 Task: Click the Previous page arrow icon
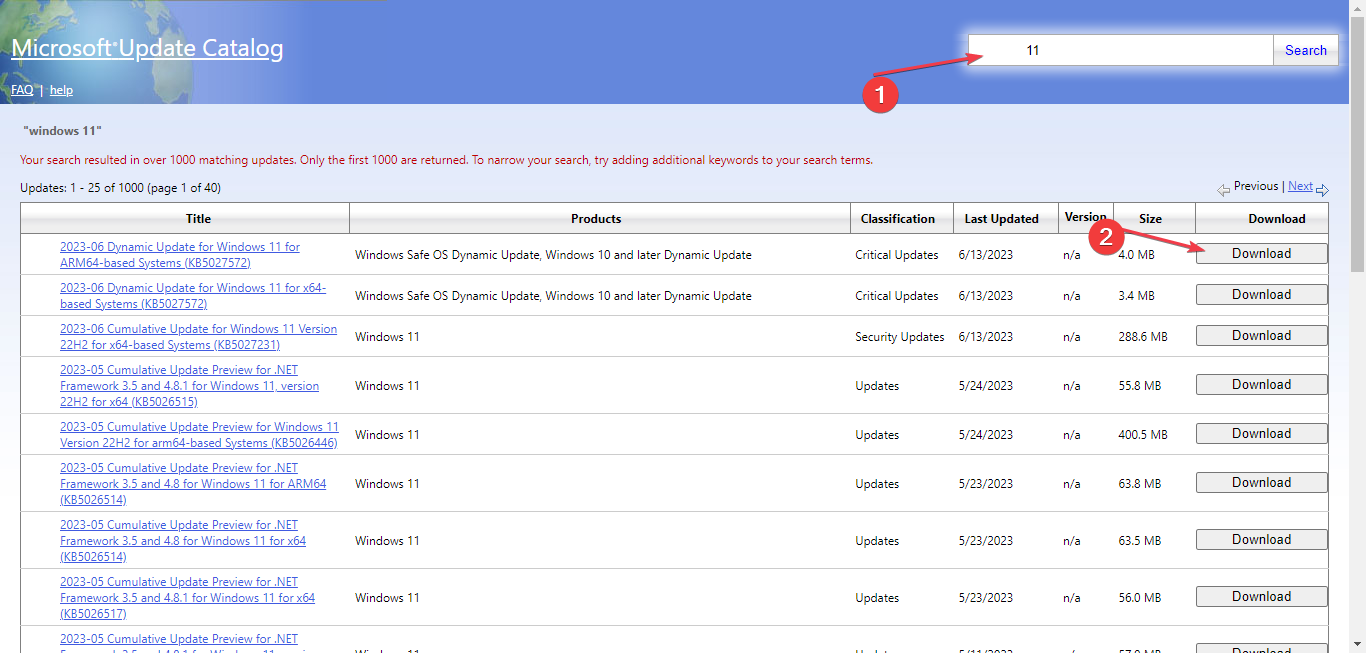(x=1224, y=188)
